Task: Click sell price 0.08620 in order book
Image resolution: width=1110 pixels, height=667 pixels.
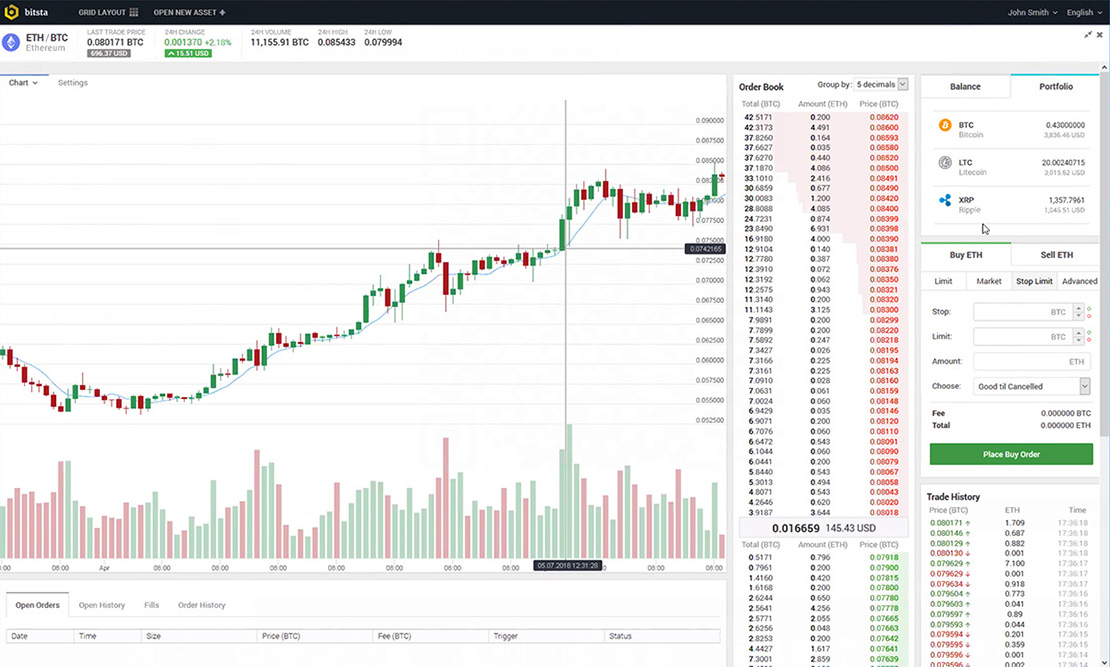Action: point(883,118)
